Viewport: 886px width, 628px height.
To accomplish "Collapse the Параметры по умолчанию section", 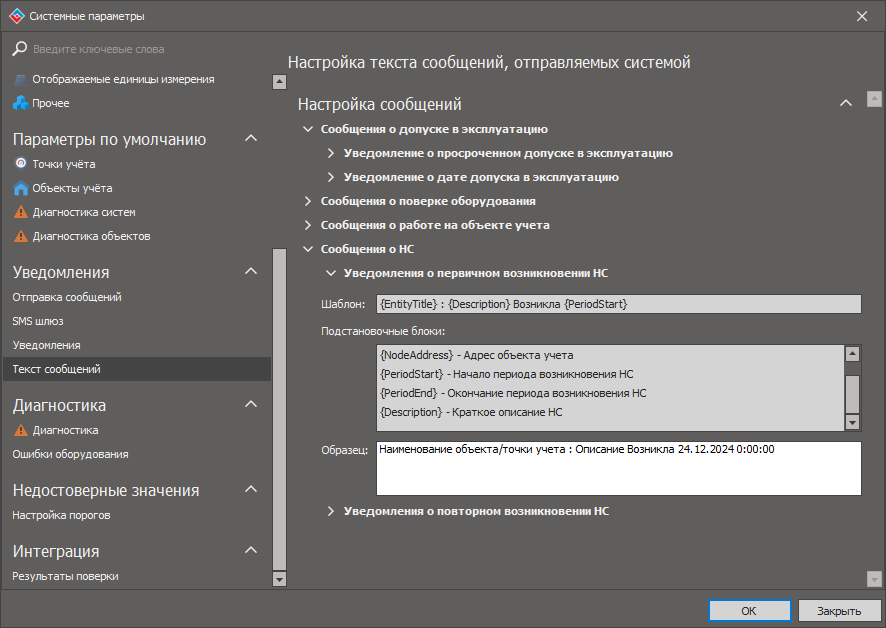I will [251, 138].
